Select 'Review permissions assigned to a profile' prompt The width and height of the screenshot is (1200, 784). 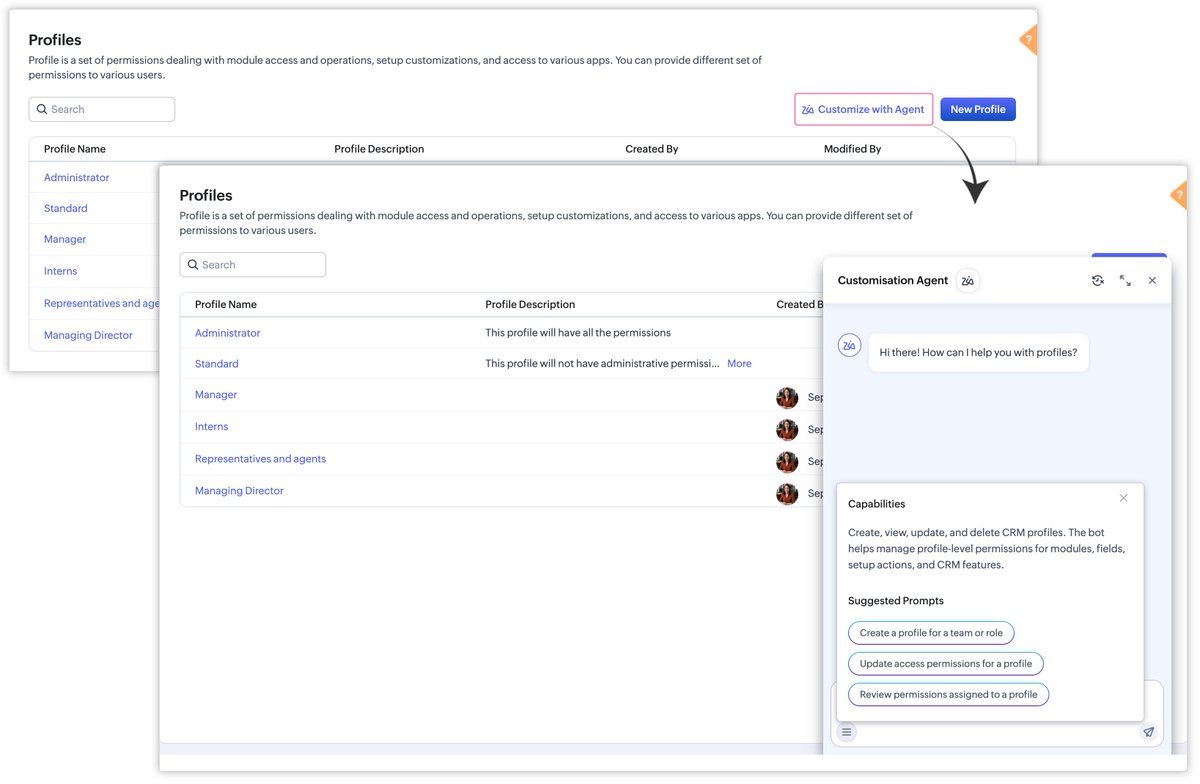point(949,695)
